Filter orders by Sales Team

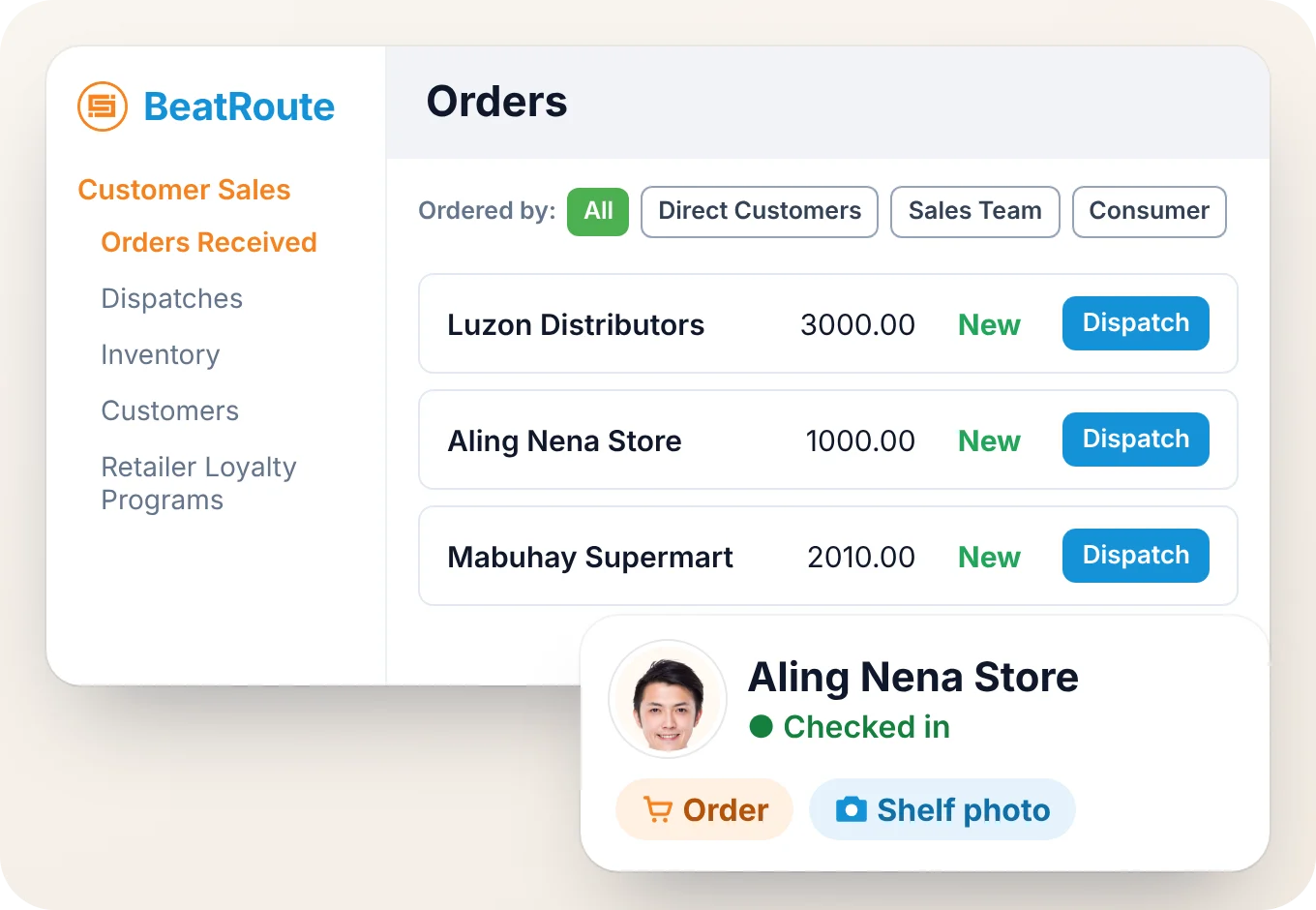(x=975, y=211)
